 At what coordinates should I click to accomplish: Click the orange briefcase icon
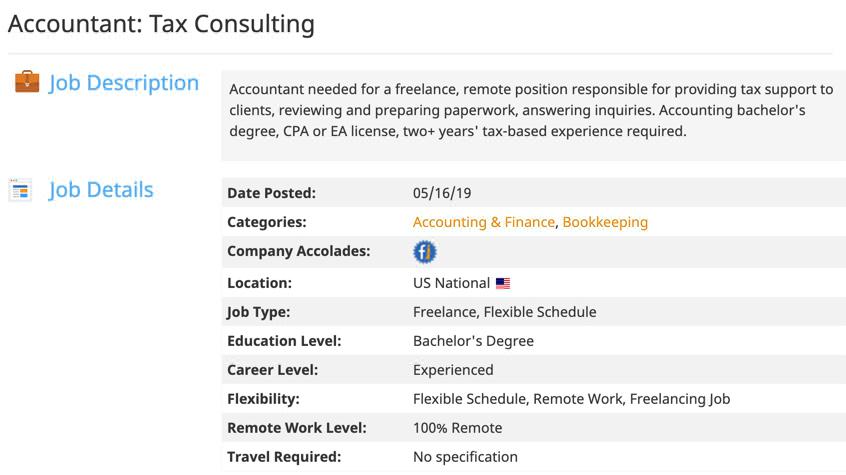coord(27,82)
